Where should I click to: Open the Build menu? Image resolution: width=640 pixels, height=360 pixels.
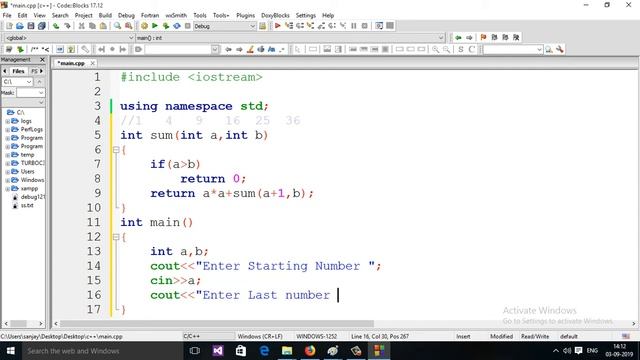tap(105, 16)
